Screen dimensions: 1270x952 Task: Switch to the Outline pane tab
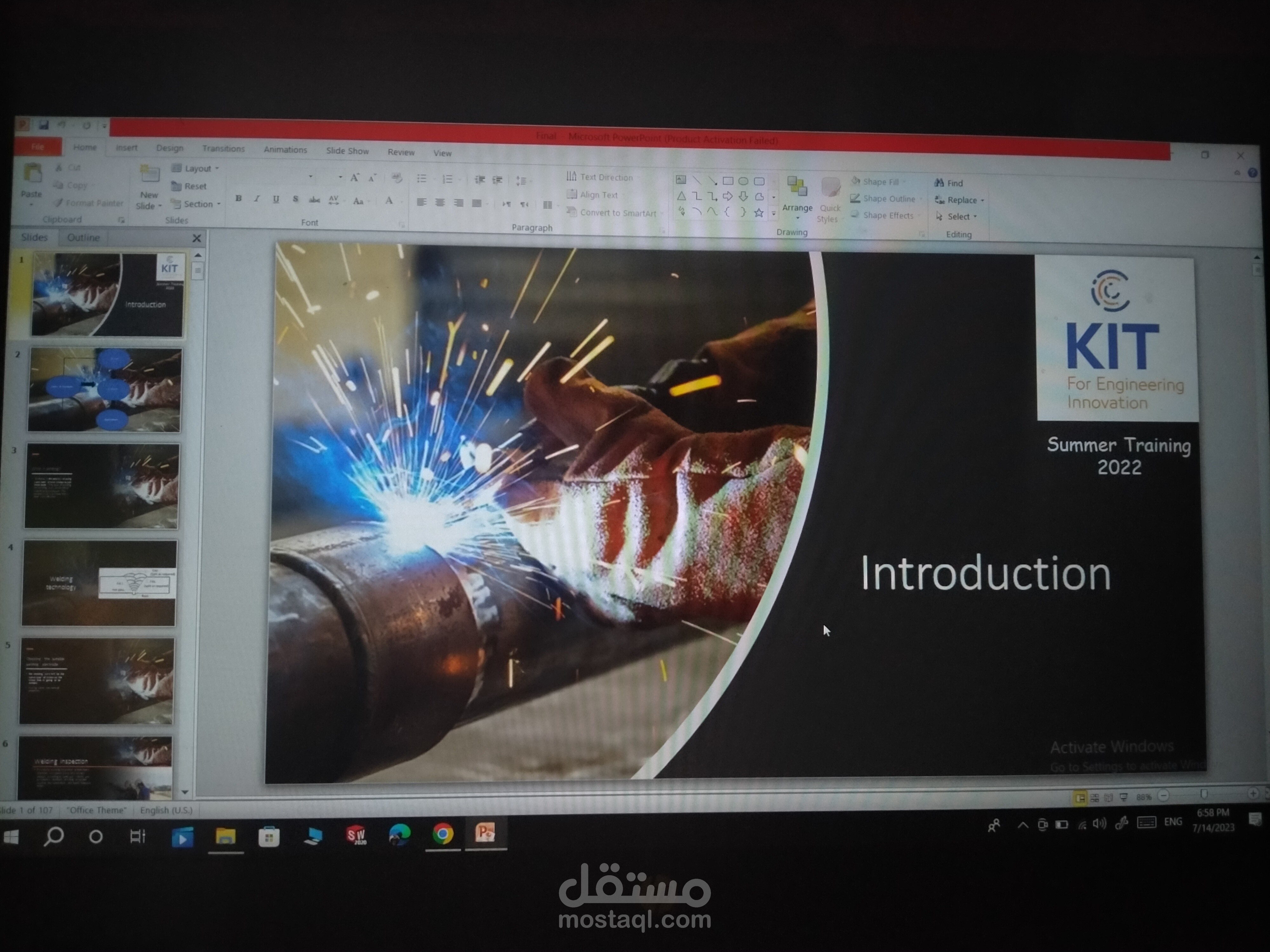pos(83,238)
